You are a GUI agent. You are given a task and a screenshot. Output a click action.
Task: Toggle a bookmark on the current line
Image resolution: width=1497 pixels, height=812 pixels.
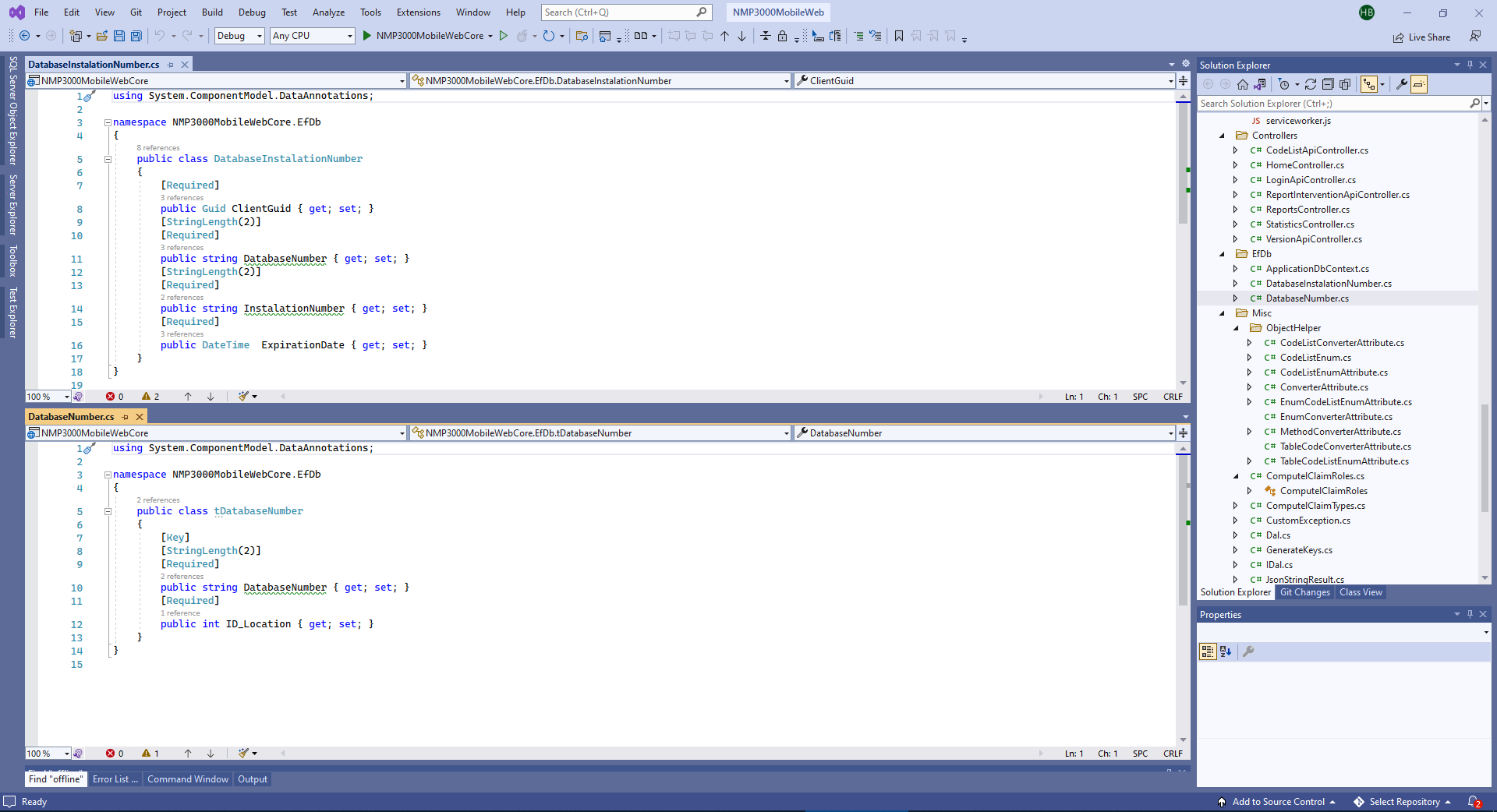[899, 36]
